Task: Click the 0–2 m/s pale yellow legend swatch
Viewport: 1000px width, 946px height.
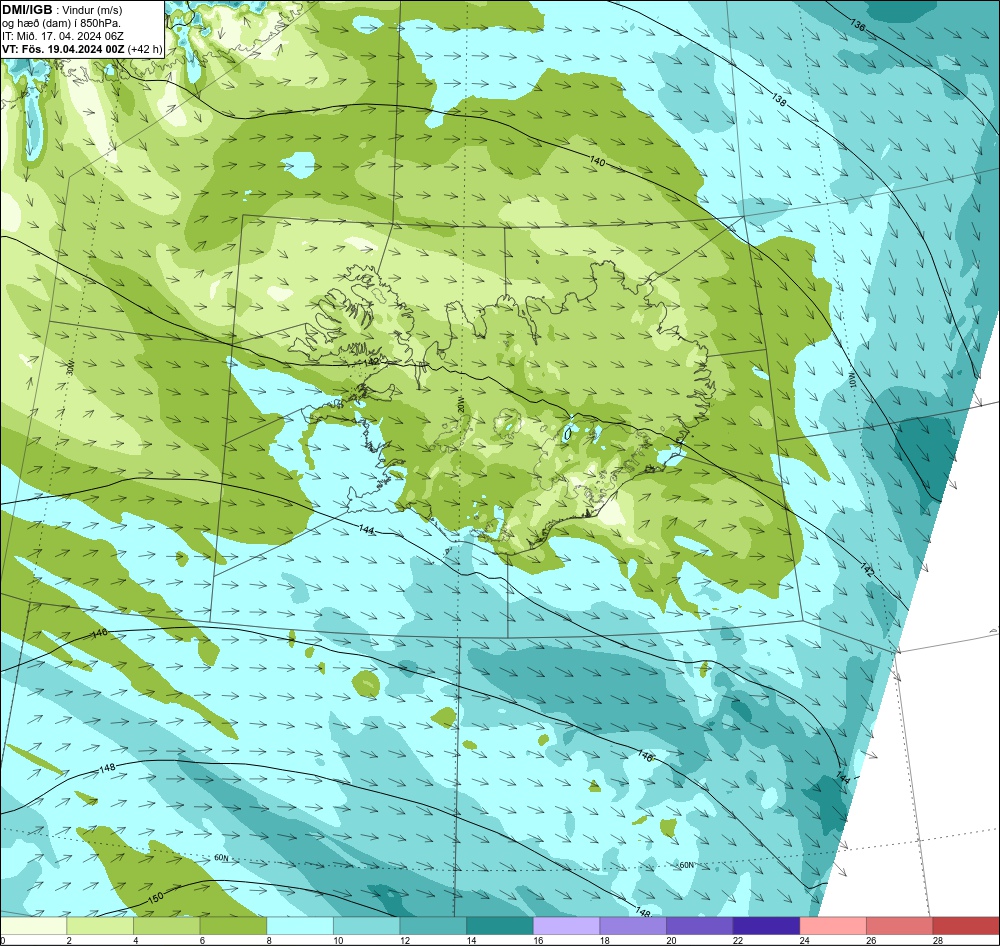Action: pos(33,926)
